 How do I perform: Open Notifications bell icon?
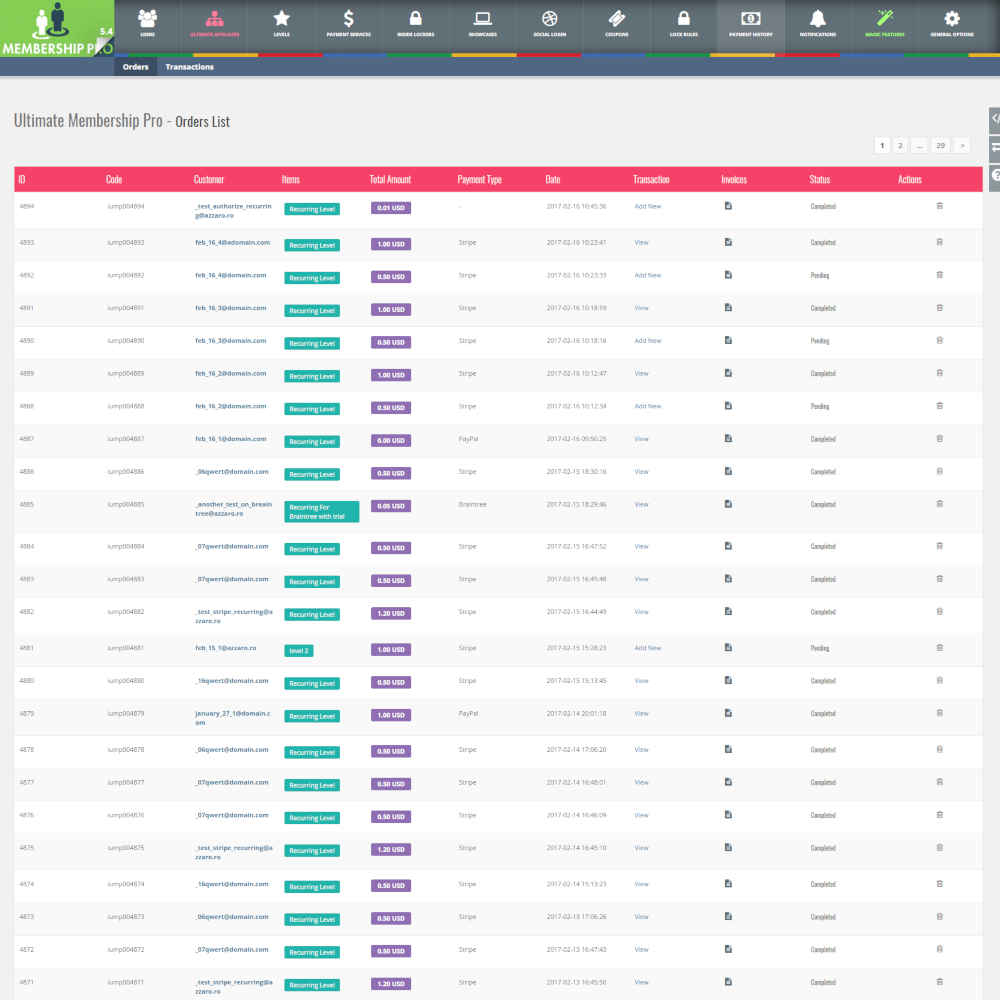[818, 24]
